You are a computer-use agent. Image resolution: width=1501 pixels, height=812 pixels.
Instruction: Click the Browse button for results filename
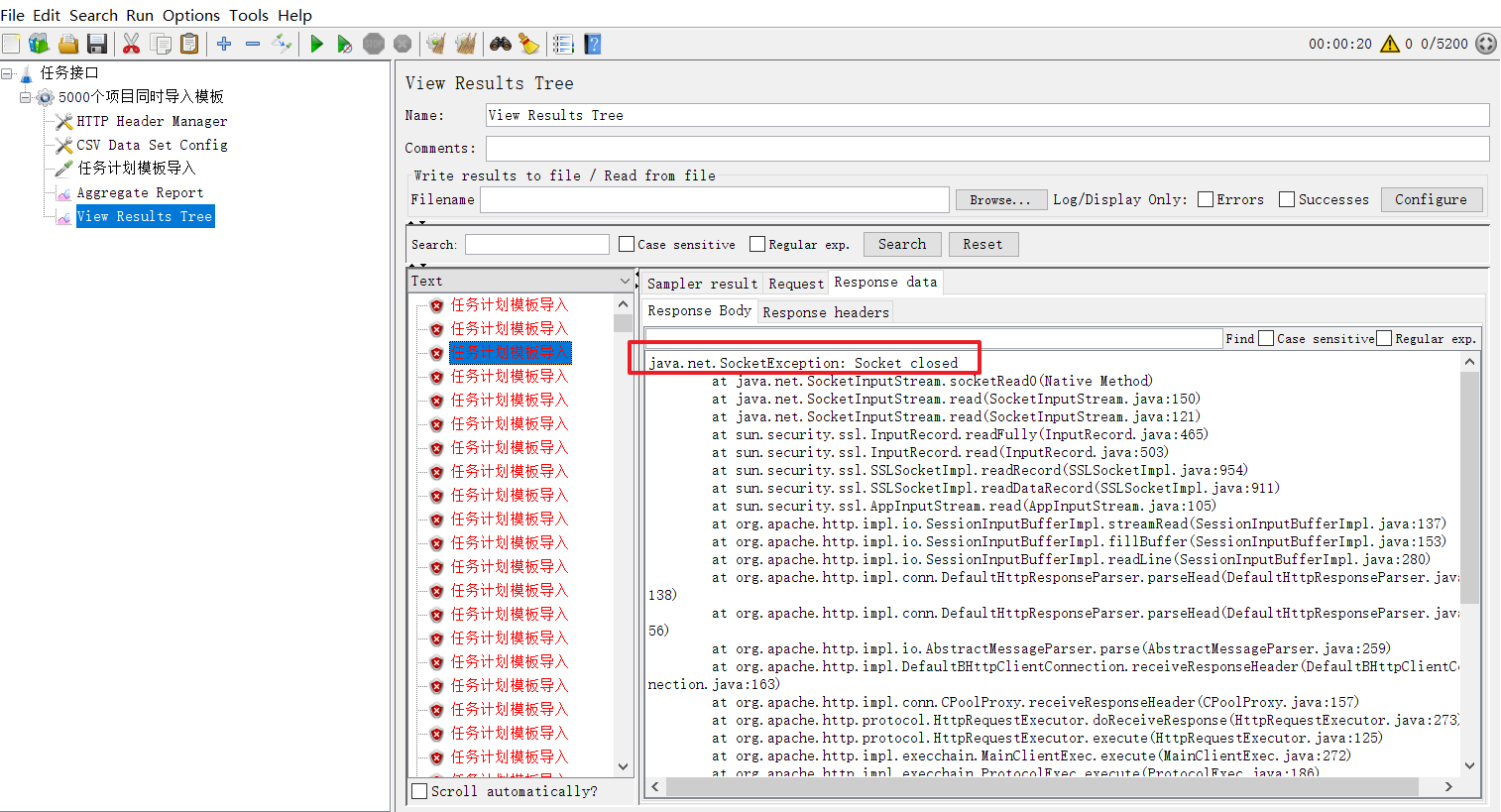[1000, 198]
